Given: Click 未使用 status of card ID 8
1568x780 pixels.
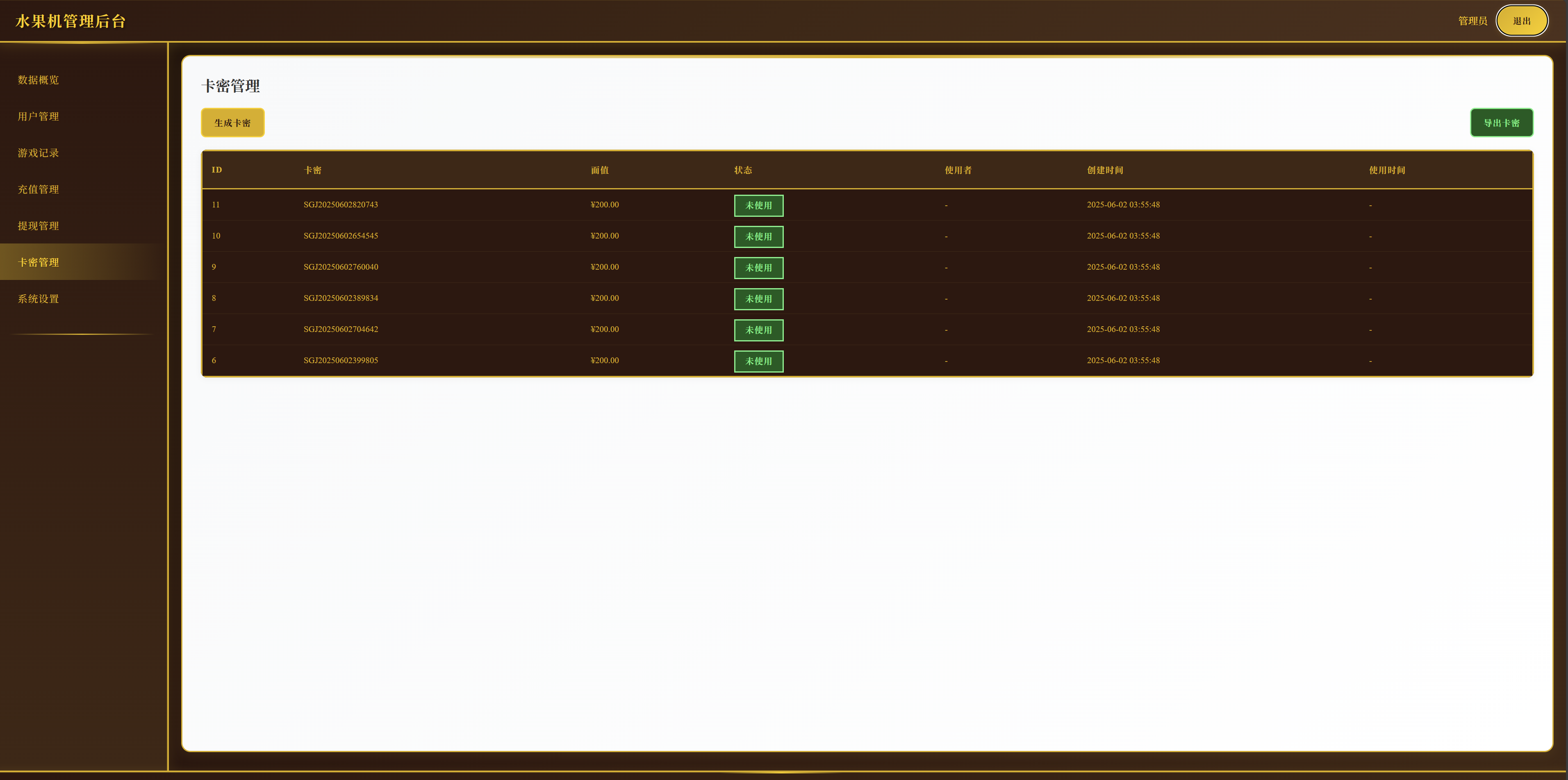Looking at the screenshot, I should coord(758,299).
